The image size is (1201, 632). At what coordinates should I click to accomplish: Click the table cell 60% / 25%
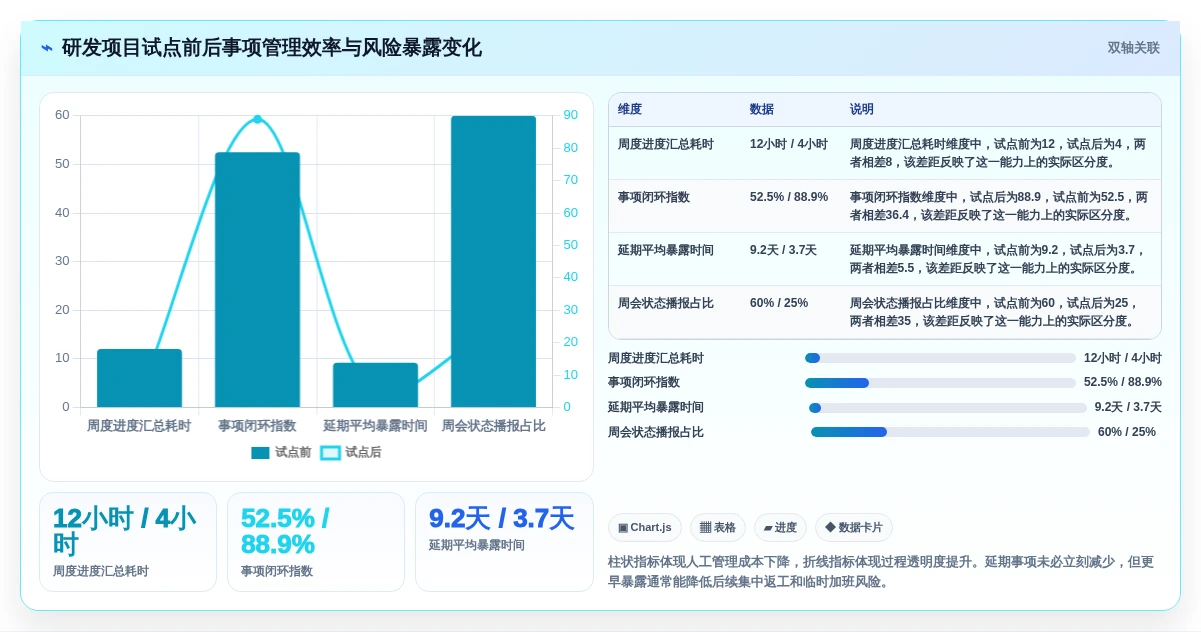point(779,303)
